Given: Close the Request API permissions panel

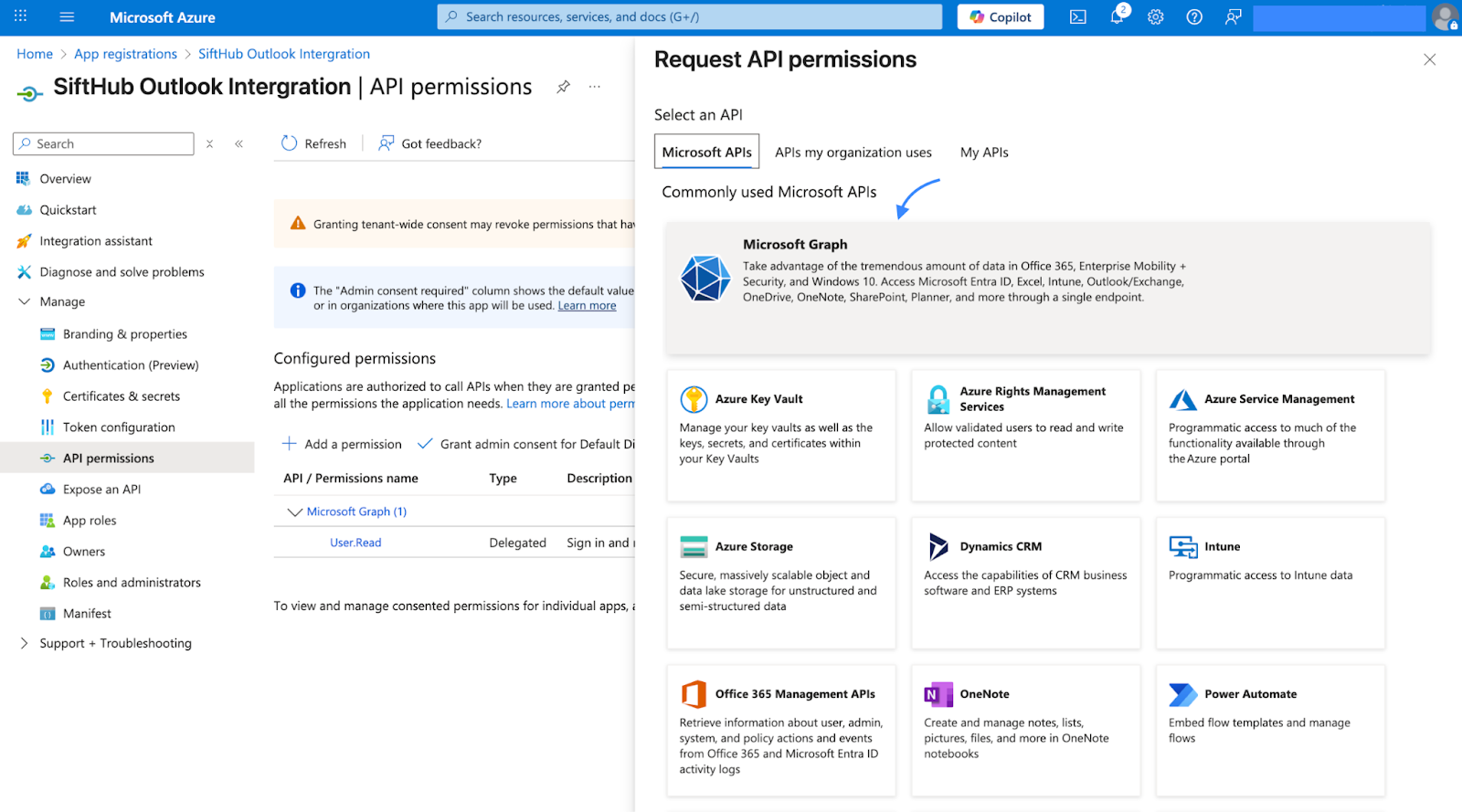Looking at the screenshot, I should pyautogui.click(x=1429, y=60).
